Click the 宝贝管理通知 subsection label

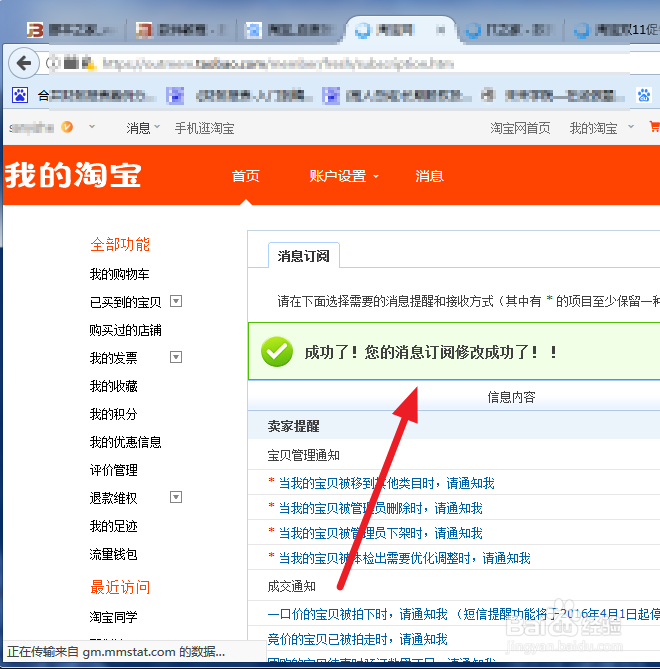click(x=303, y=455)
